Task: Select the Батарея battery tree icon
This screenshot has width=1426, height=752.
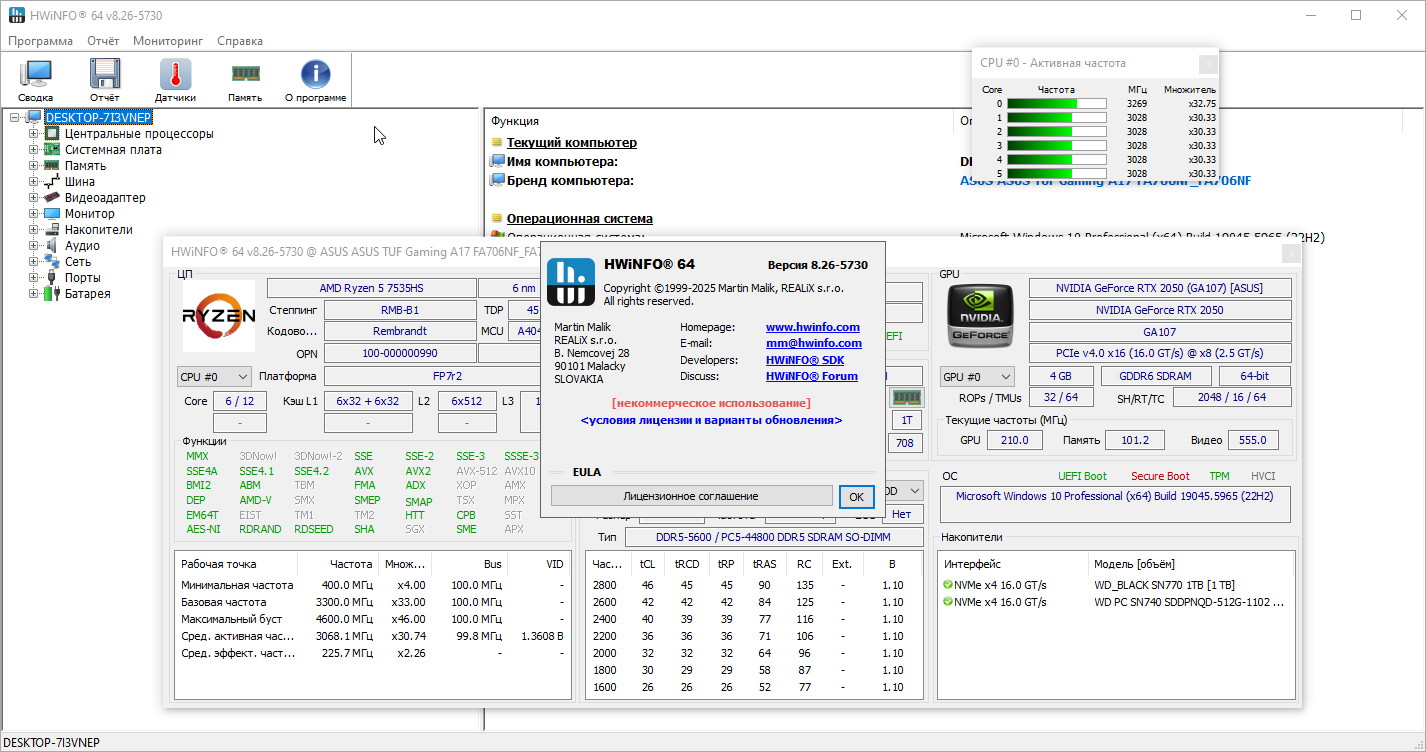Action: 52,294
